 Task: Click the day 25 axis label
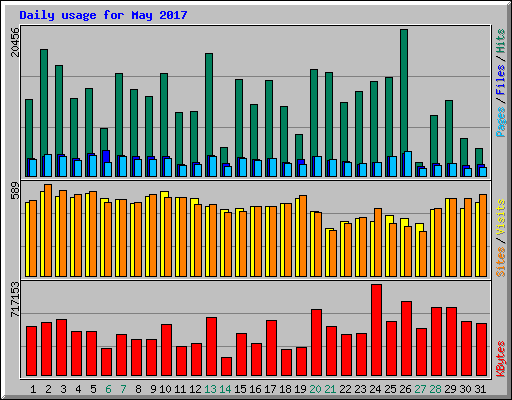click(x=390, y=389)
